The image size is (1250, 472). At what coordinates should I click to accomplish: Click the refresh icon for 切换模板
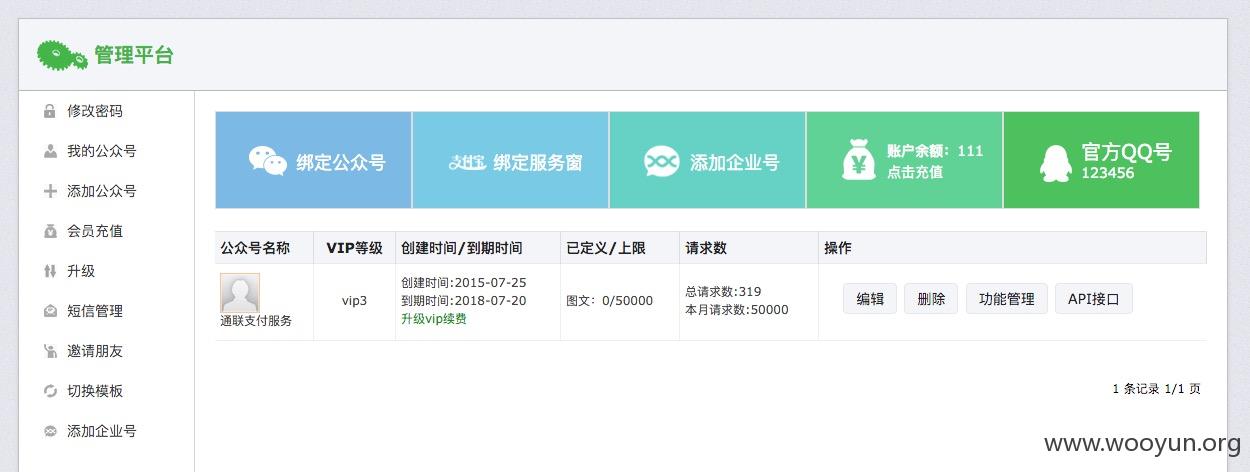50,391
